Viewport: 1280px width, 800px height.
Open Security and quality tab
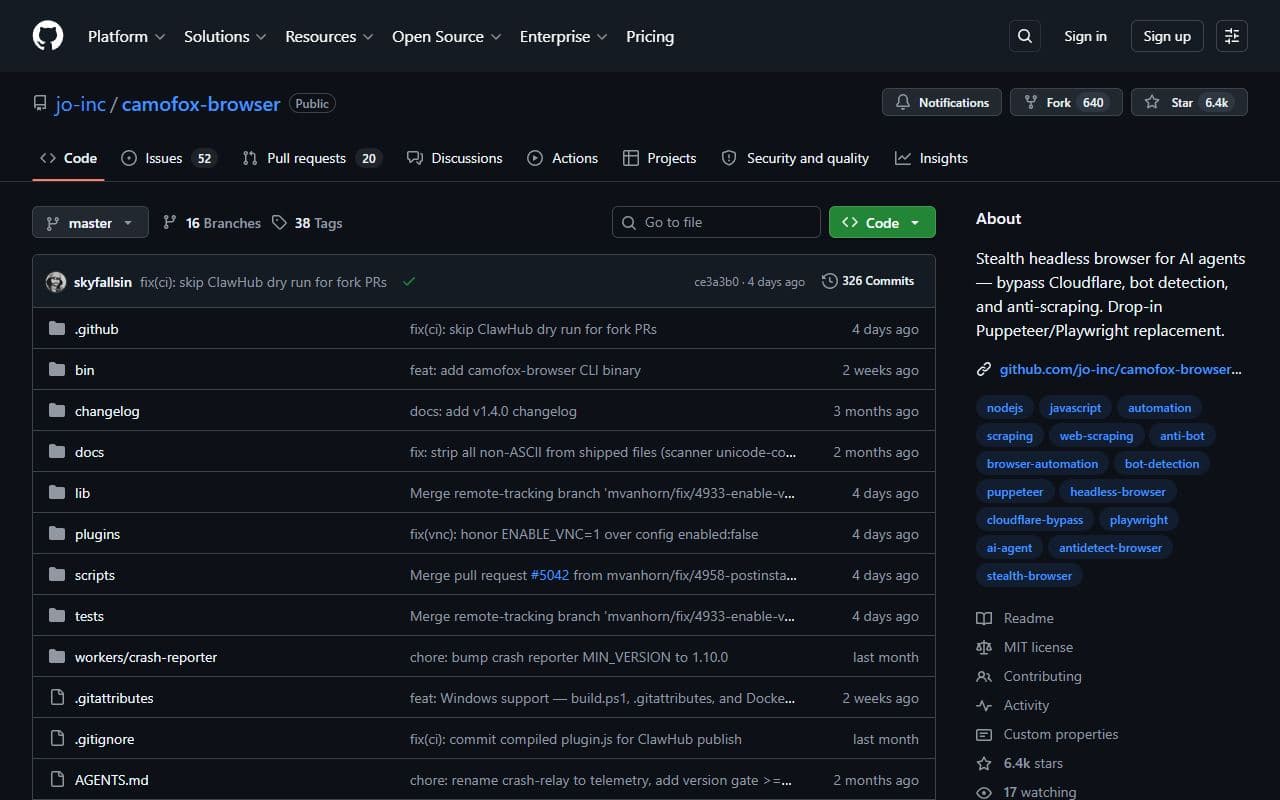pos(795,158)
